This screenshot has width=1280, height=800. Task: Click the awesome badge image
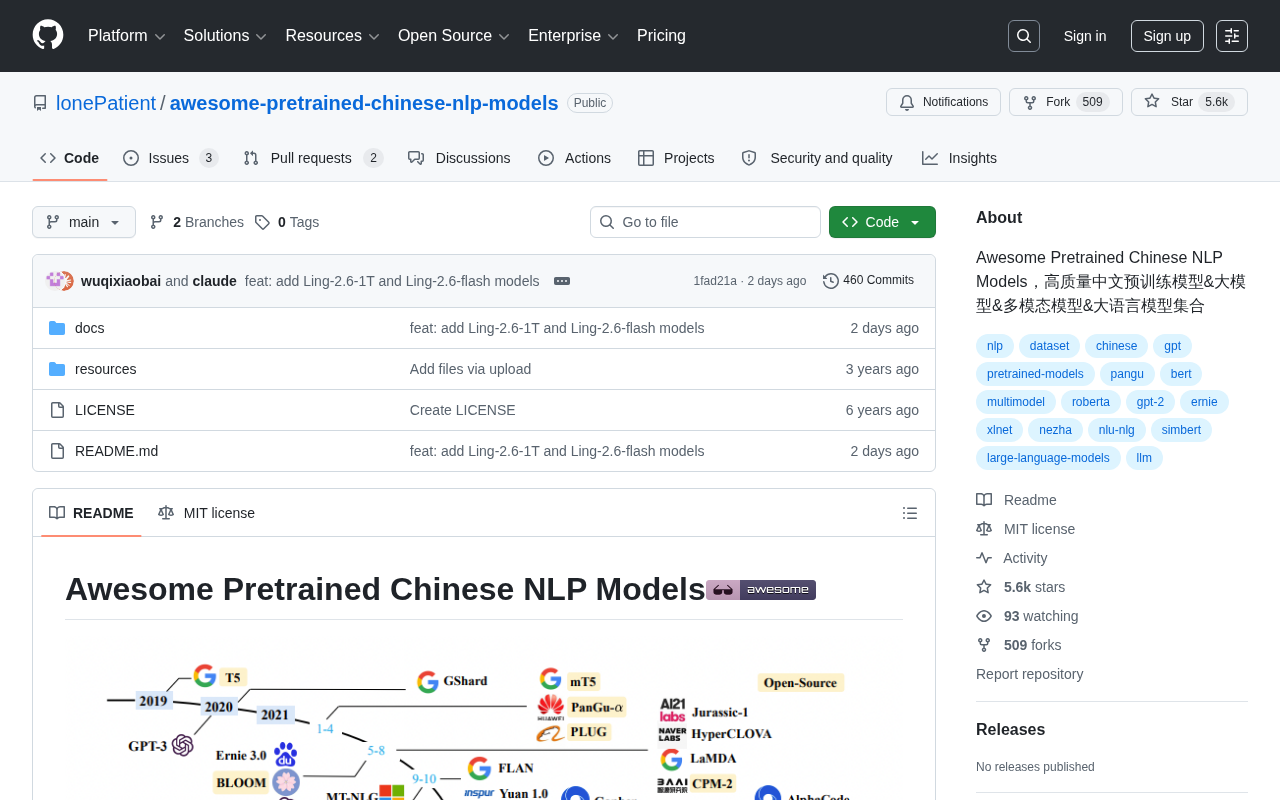761,590
